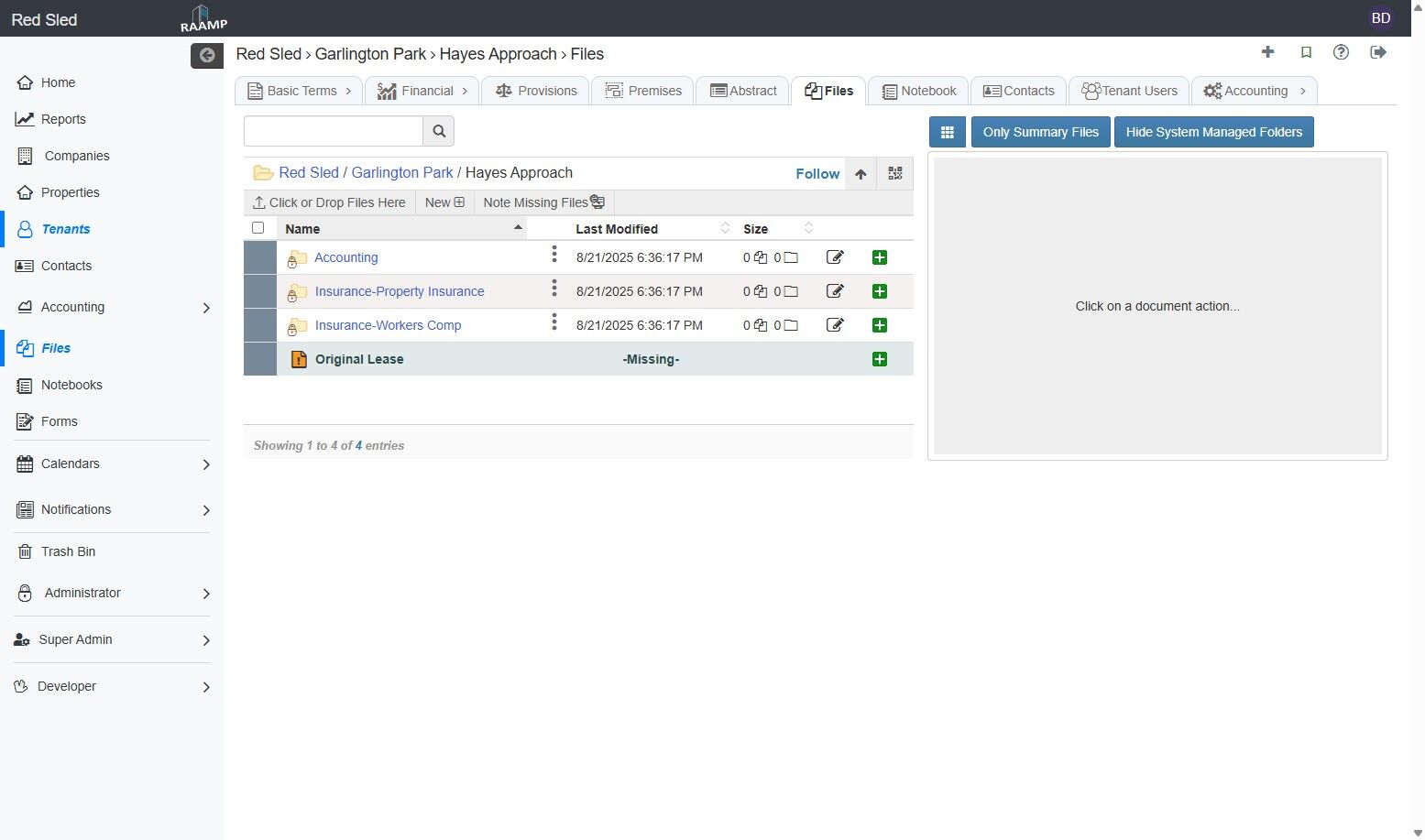Screen dimensions: 1425x840
Task: Open Notebooks in sidebar
Action: coord(71,385)
